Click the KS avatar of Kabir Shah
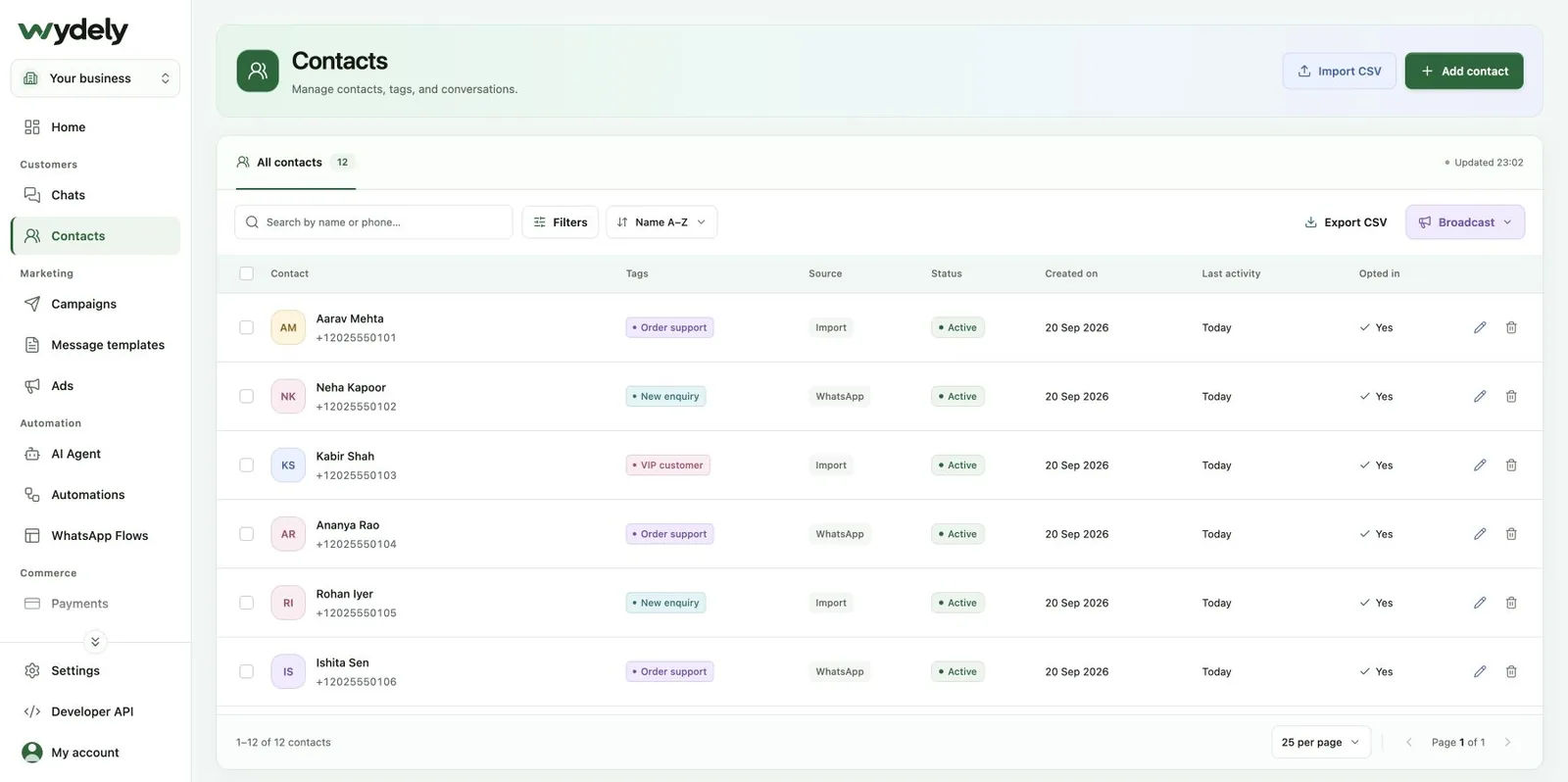The width and height of the screenshot is (1568, 782). point(288,465)
